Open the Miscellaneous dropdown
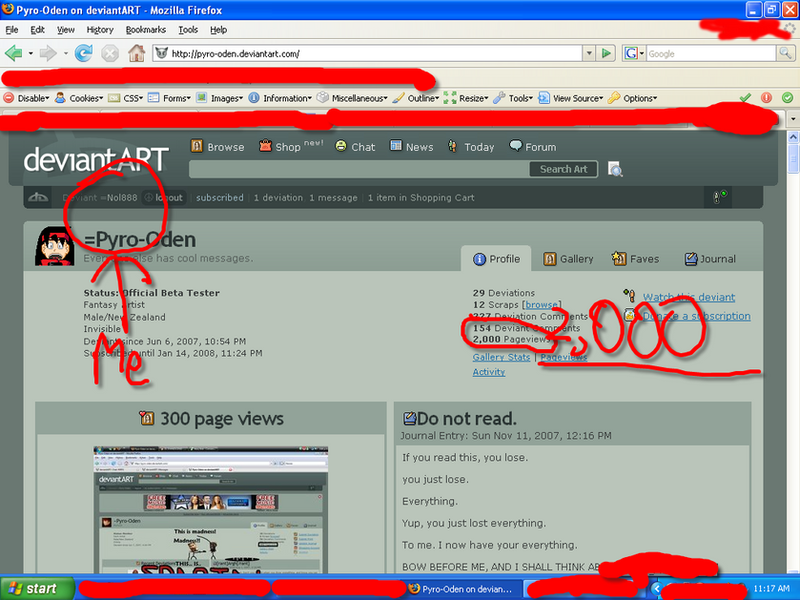800x600 pixels. (352, 98)
